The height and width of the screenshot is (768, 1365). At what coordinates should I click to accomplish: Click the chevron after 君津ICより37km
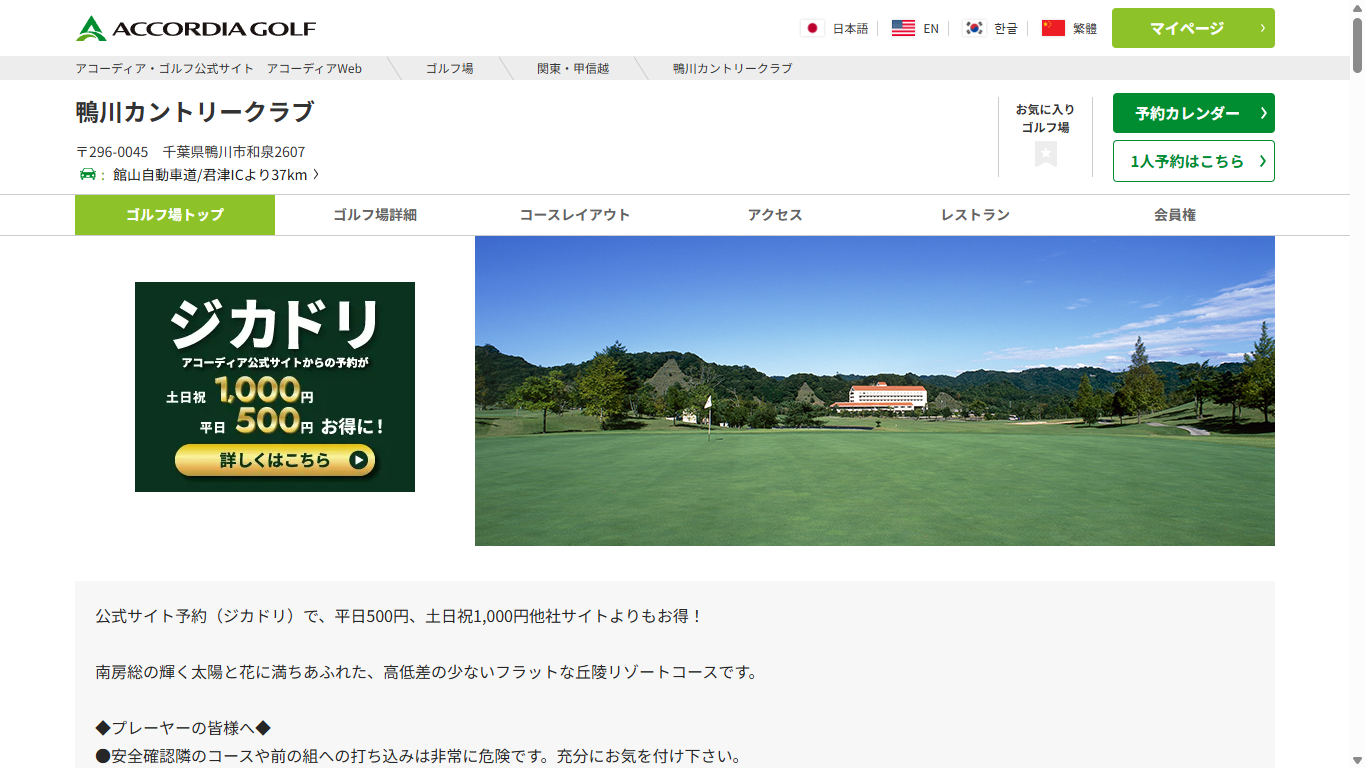pos(316,174)
